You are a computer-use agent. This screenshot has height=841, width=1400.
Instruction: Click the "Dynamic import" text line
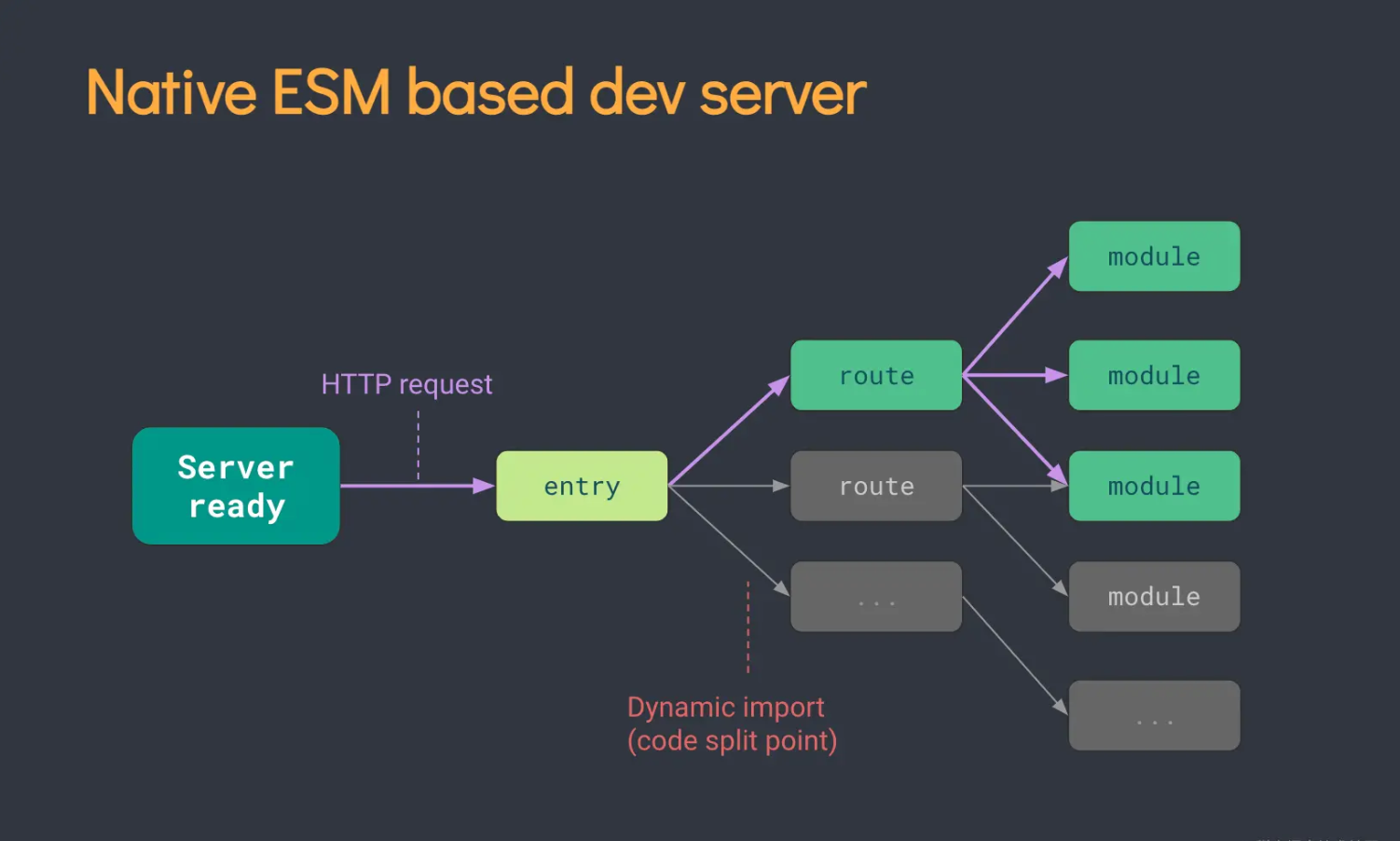coord(725,708)
